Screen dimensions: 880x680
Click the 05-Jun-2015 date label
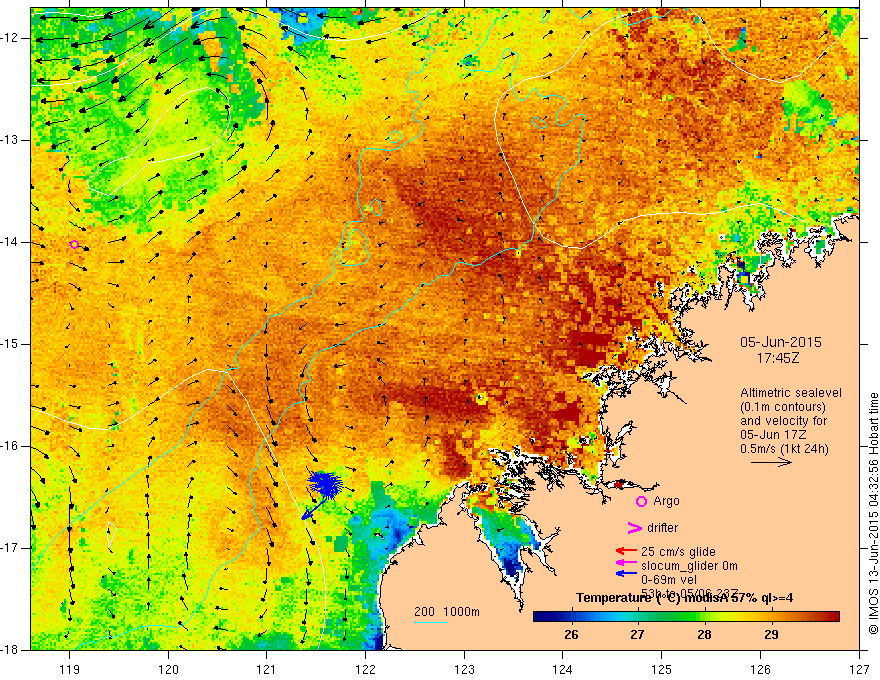(781, 342)
